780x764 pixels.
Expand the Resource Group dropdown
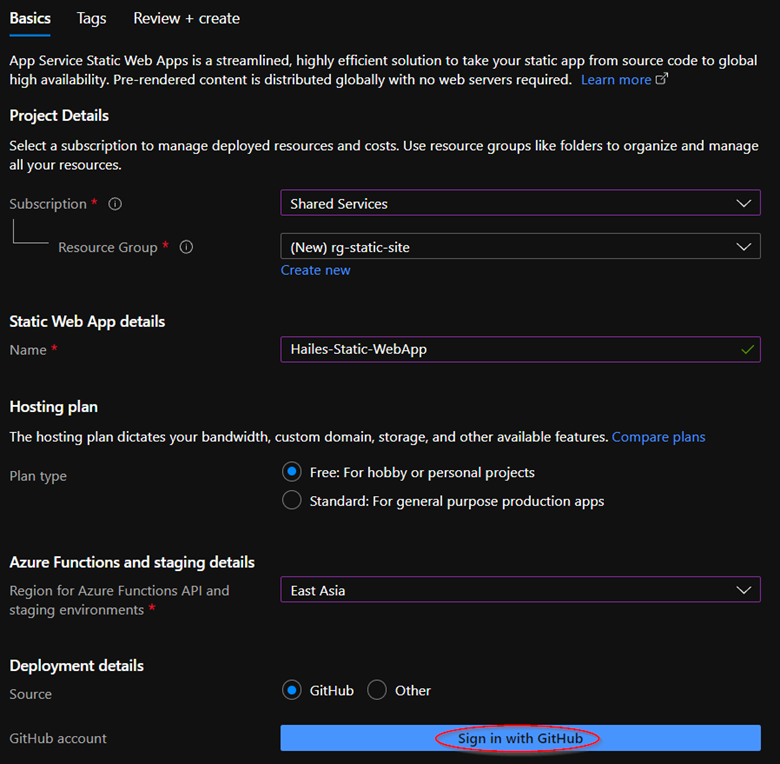(x=520, y=246)
